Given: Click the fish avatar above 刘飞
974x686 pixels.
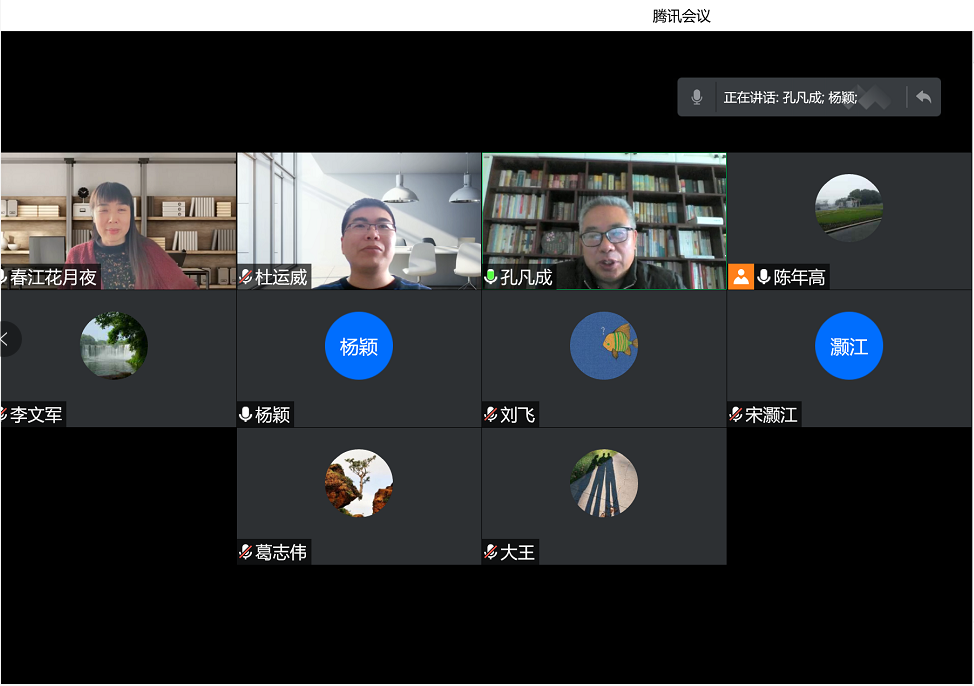Looking at the screenshot, I should (604, 346).
